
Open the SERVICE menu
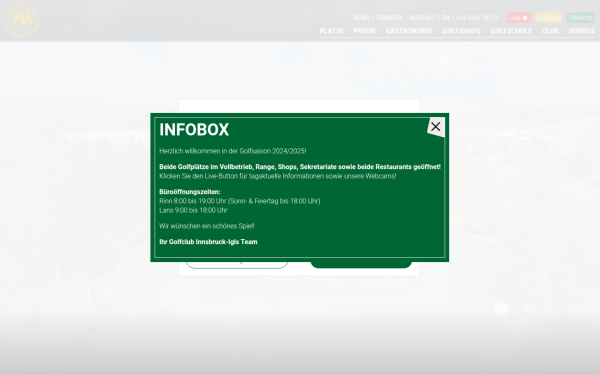tap(581, 31)
